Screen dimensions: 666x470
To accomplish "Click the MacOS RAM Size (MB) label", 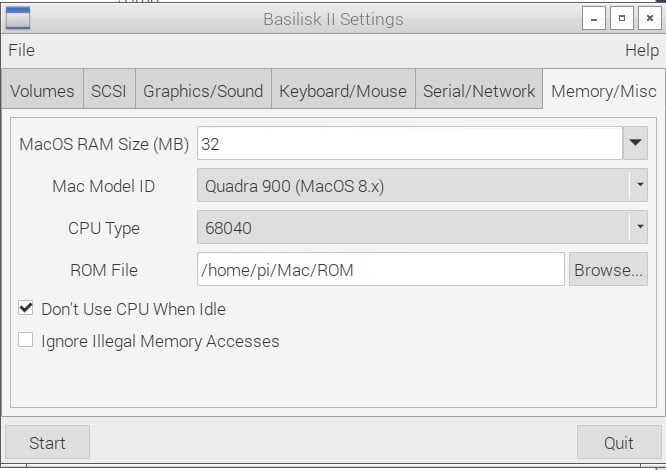I will coord(104,144).
